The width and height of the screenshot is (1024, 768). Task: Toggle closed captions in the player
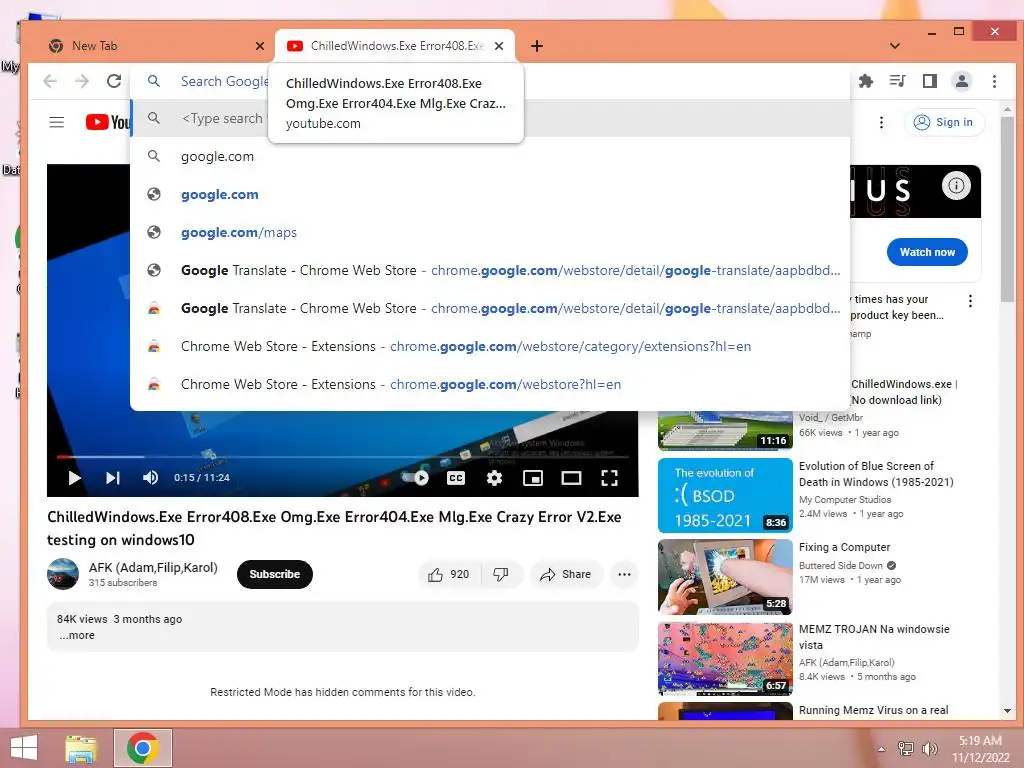tap(456, 478)
